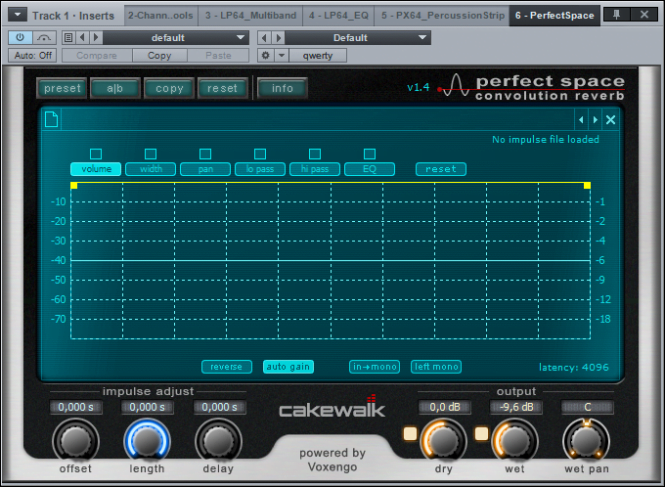The height and width of the screenshot is (487, 665).
Task: Toggle the 'in→mono' switch
Action: pos(374,367)
